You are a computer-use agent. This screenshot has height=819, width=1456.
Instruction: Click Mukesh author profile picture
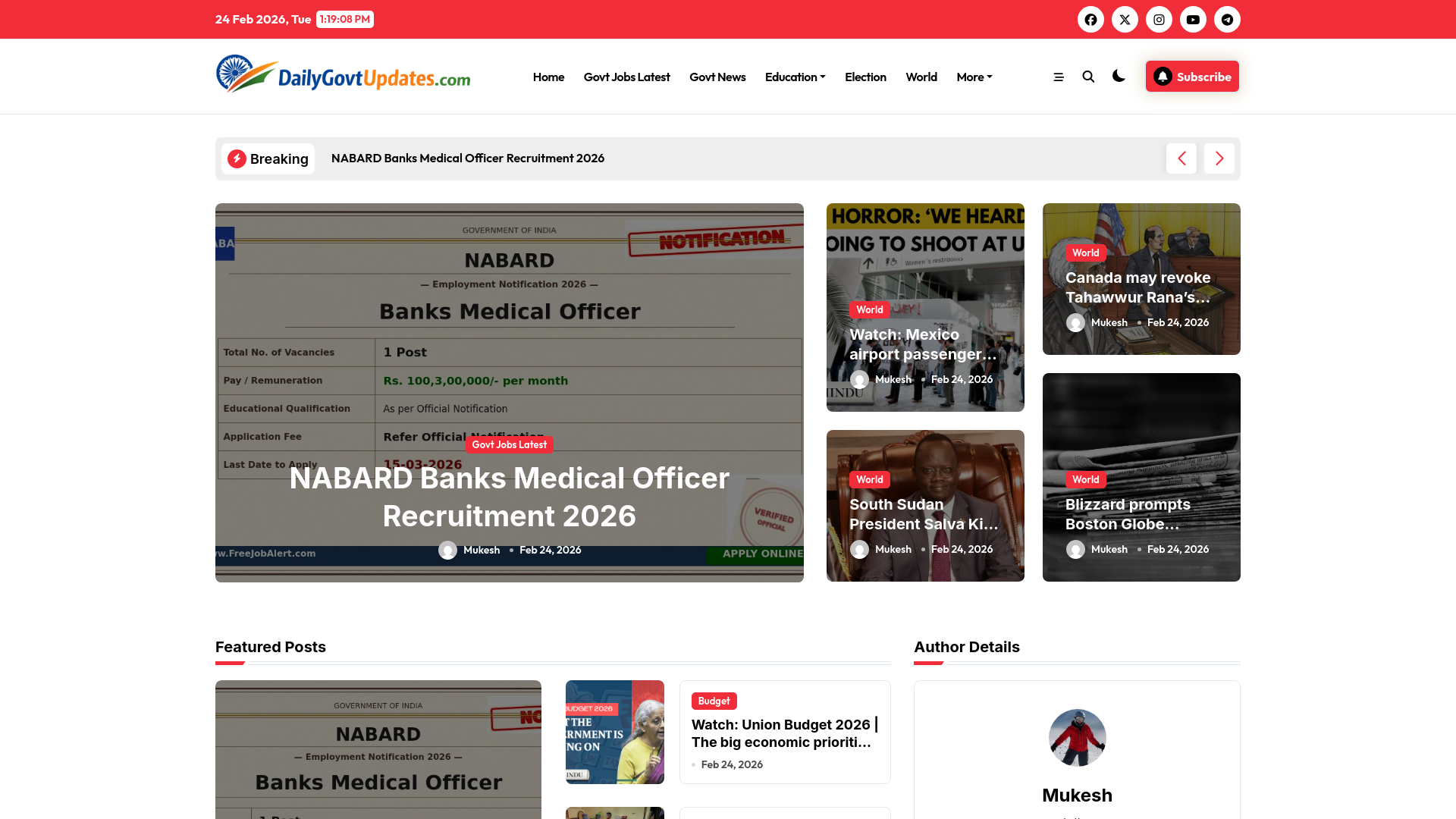click(x=1077, y=738)
